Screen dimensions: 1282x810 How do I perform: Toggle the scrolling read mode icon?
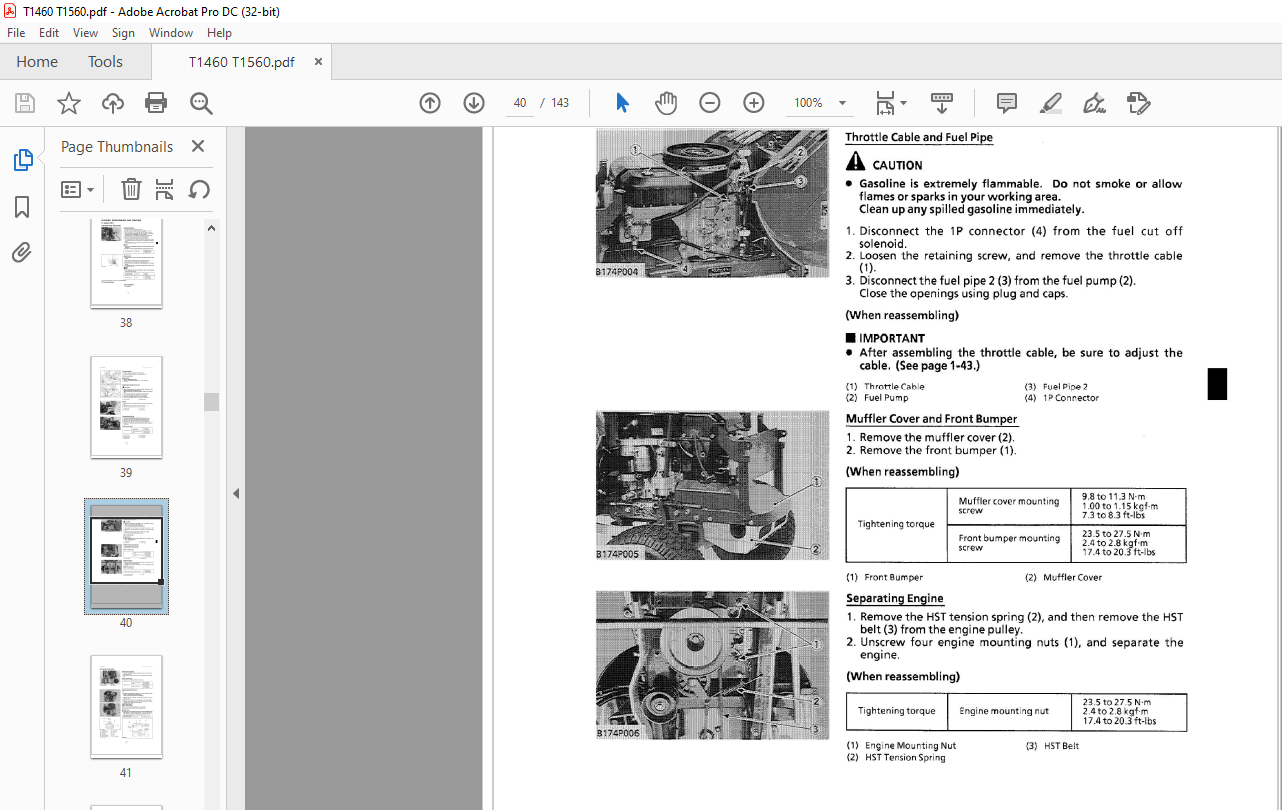tap(942, 103)
